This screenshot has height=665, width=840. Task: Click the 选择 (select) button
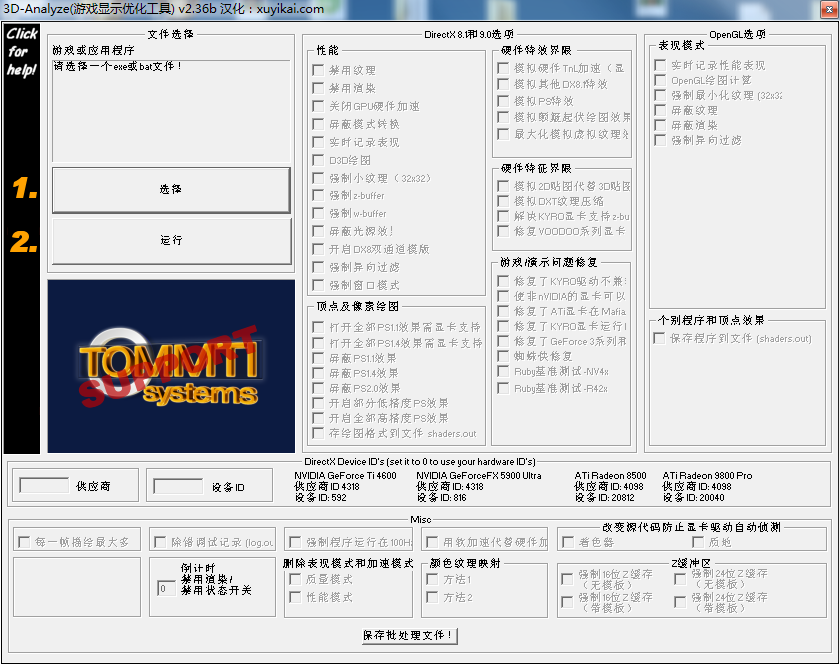171,190
